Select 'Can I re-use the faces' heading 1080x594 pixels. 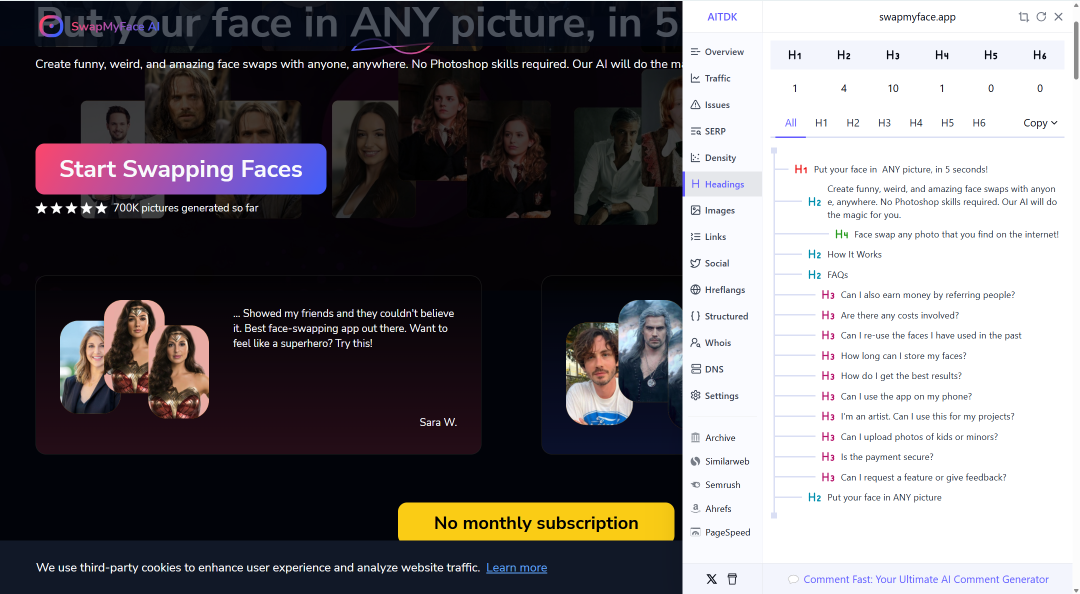point(931,336)
